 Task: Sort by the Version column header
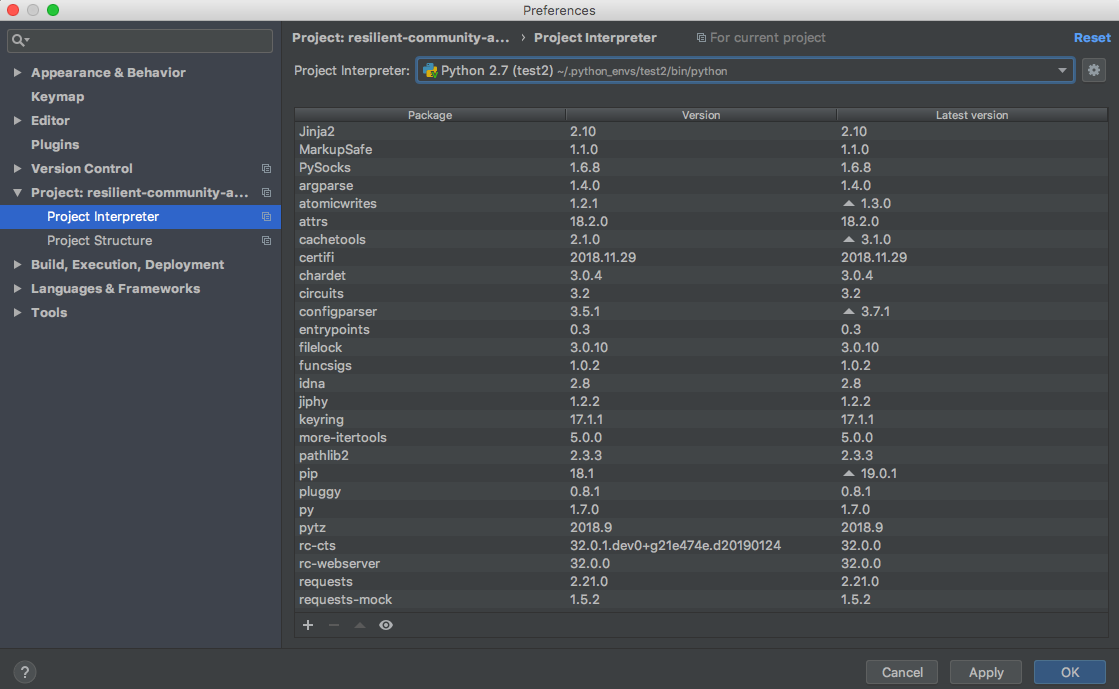(701, 115)
